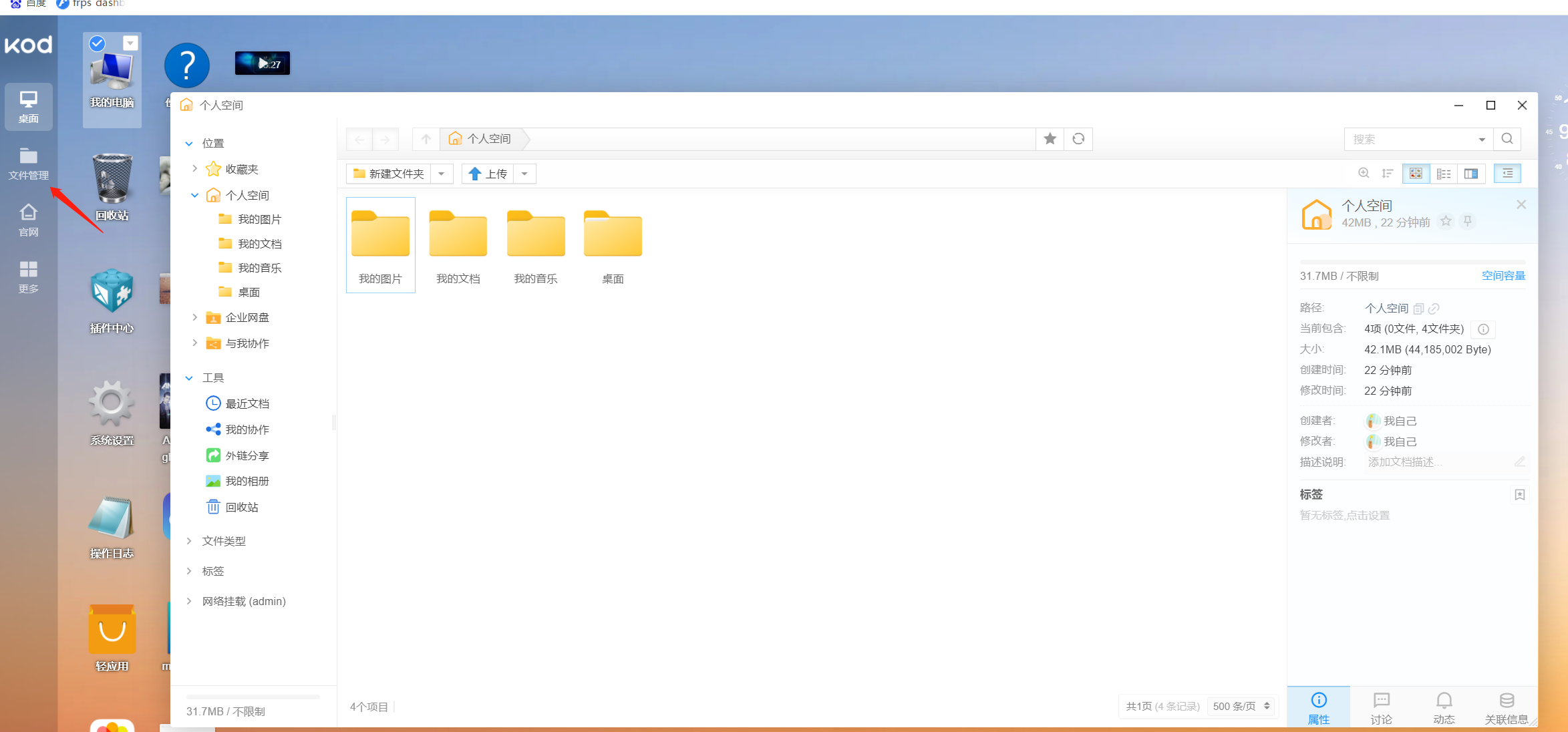Image resolution: width=1568 pixels, height=732 pixels.
Task: Switch to the 动态 tab
Action: coord(1444,708)
